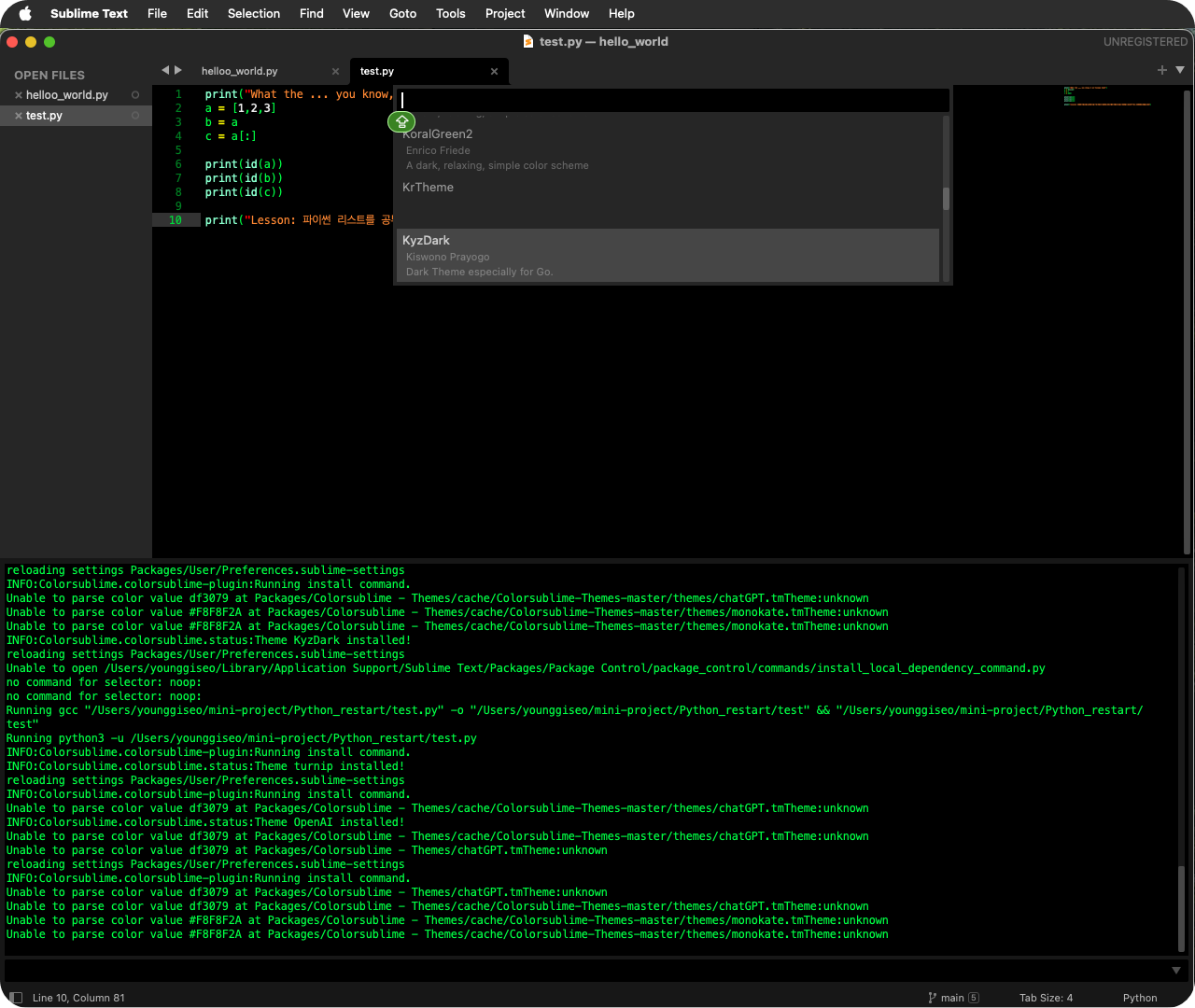1195x1008 pixels.
Task: Open the Tab Size: 4 selector
Action: tap(1046, 998)
